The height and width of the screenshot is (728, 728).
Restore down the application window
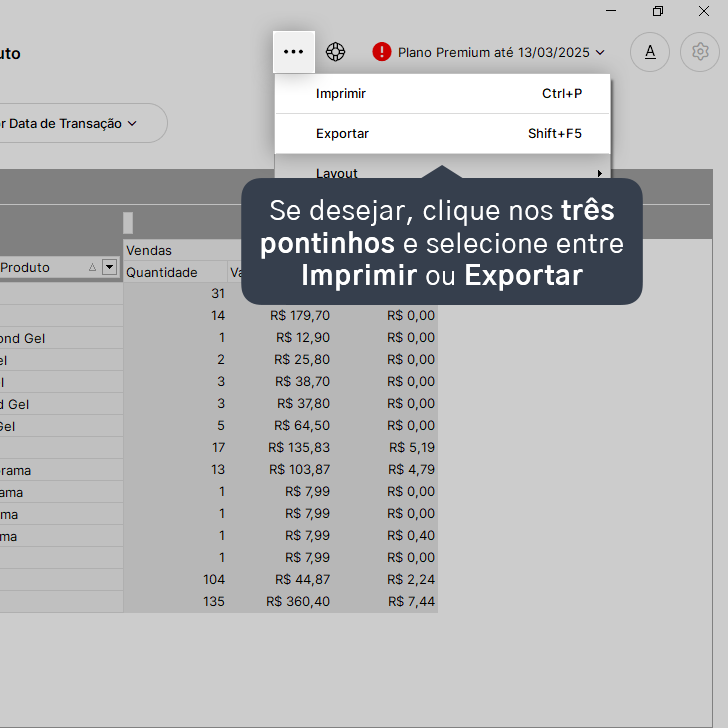[657, 11]
